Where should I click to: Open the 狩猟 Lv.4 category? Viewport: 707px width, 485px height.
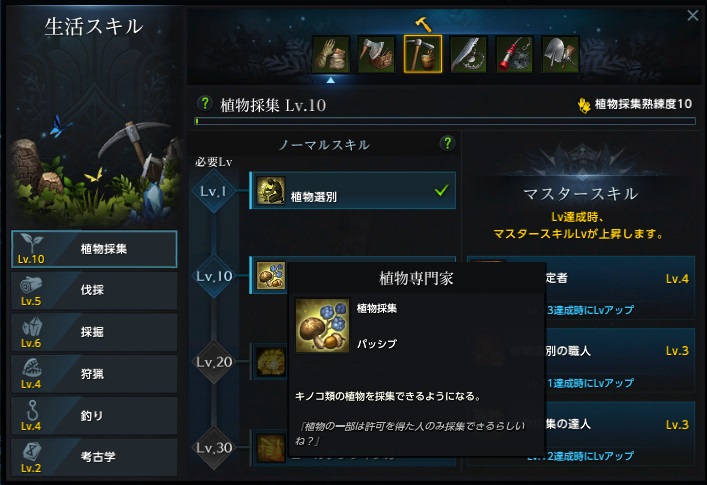tap(94, 374)
